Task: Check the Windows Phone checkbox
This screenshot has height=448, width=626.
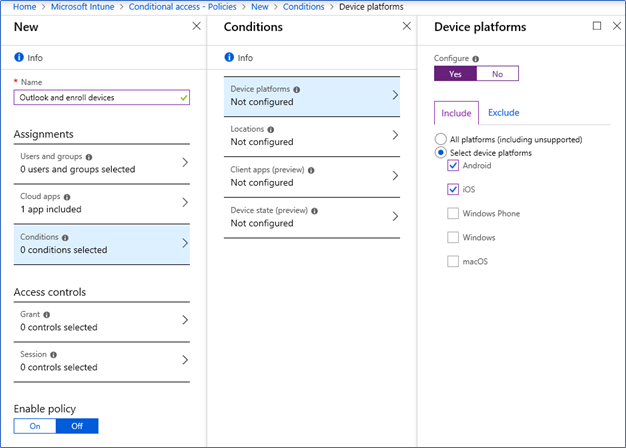Action: [x=453, y=213]
